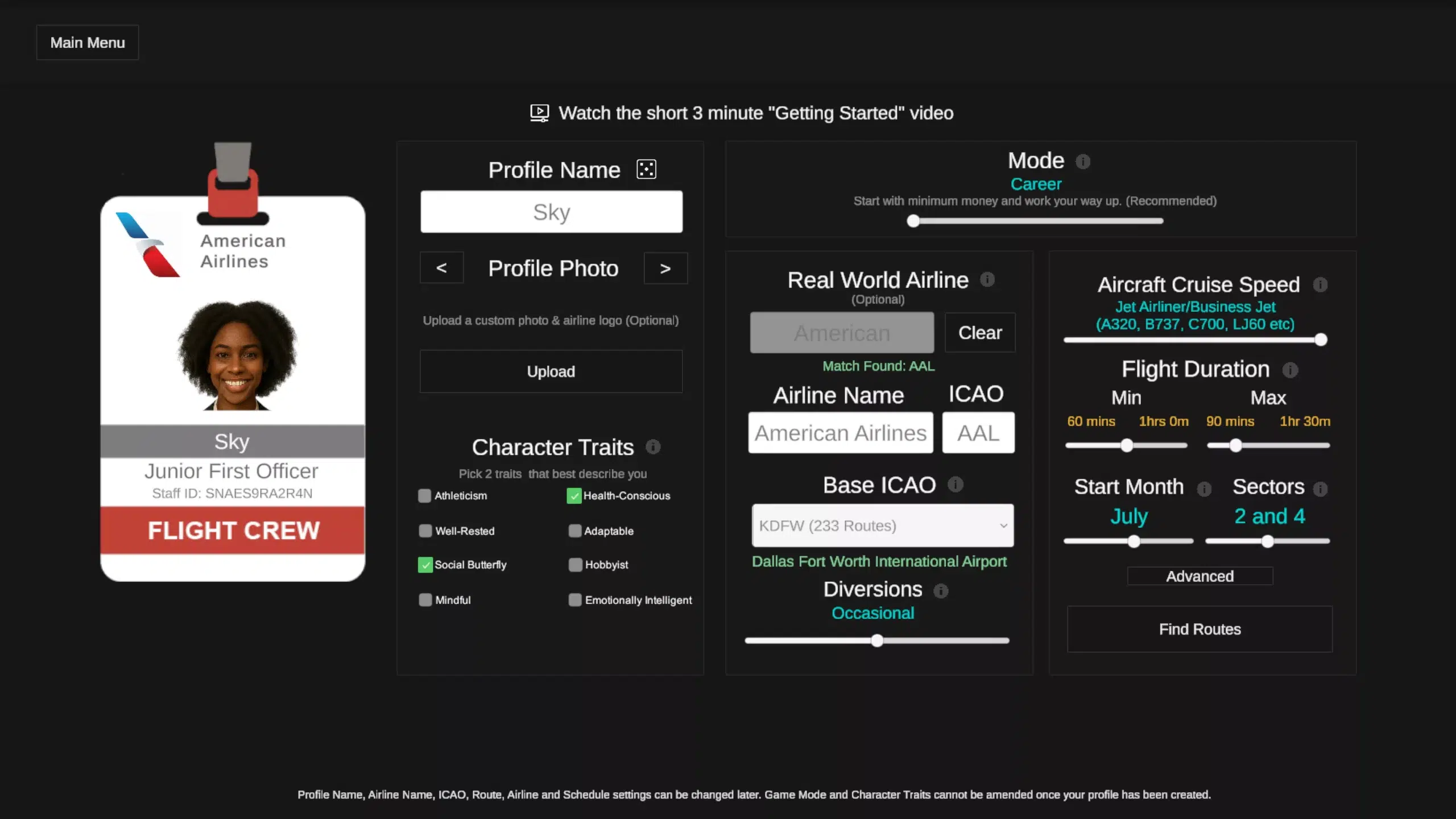Enable the Athleticism trait checkbox

coord(425,496)
